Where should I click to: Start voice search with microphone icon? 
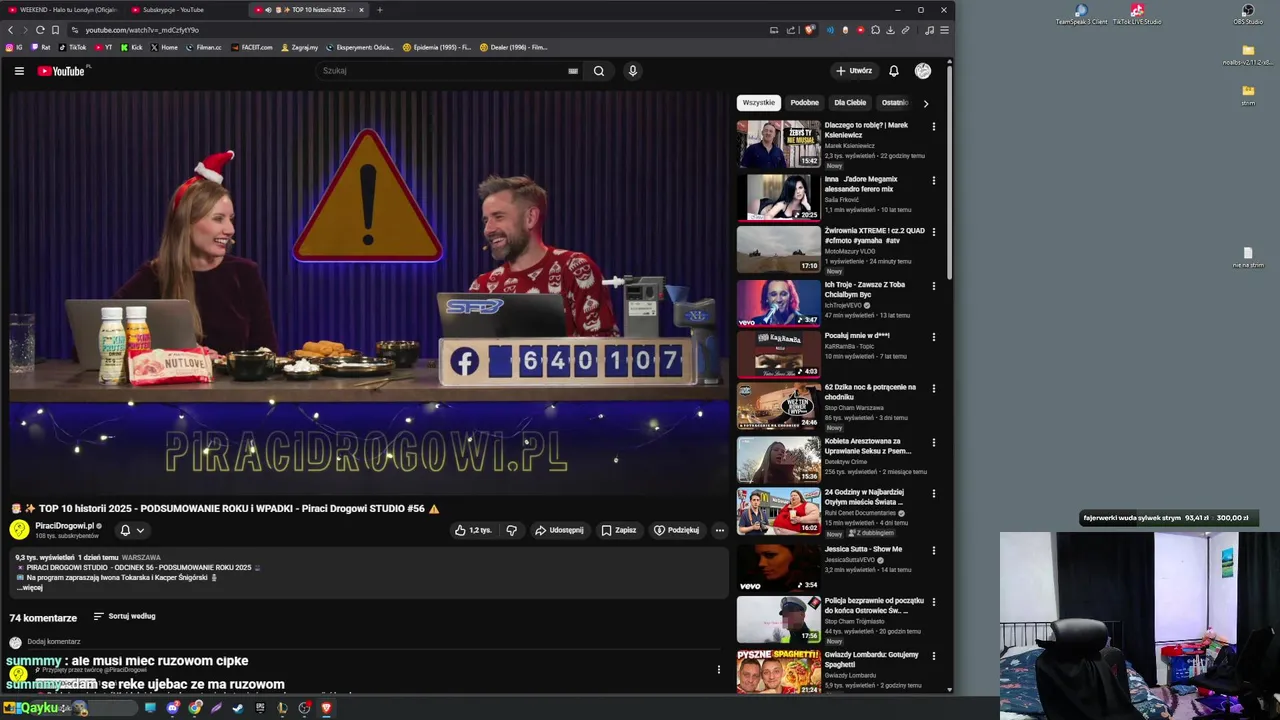click(632, 71)
